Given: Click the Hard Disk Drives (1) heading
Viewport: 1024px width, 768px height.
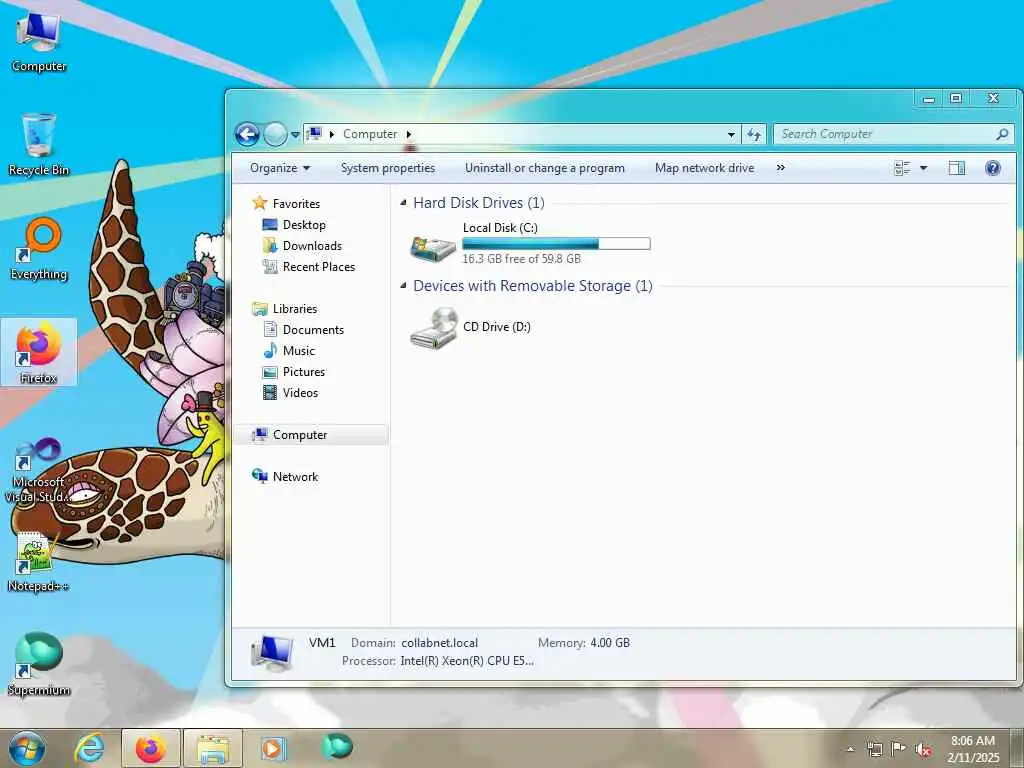Looking at the screenshot, I should point(479,203).
